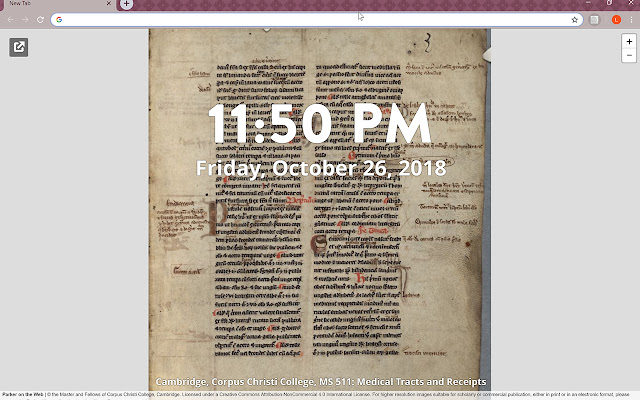The height and width of the screenshot is (400, 640).
Task: Click the Friday, October 26, 2018 date
Action: click(321, 168)
